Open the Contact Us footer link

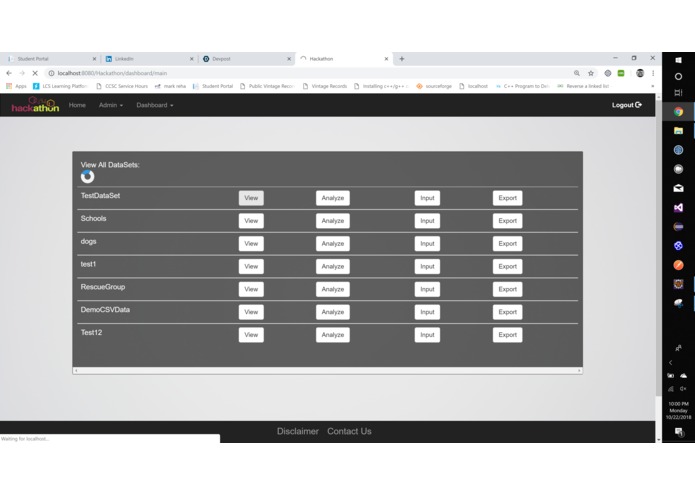(349, 431)
